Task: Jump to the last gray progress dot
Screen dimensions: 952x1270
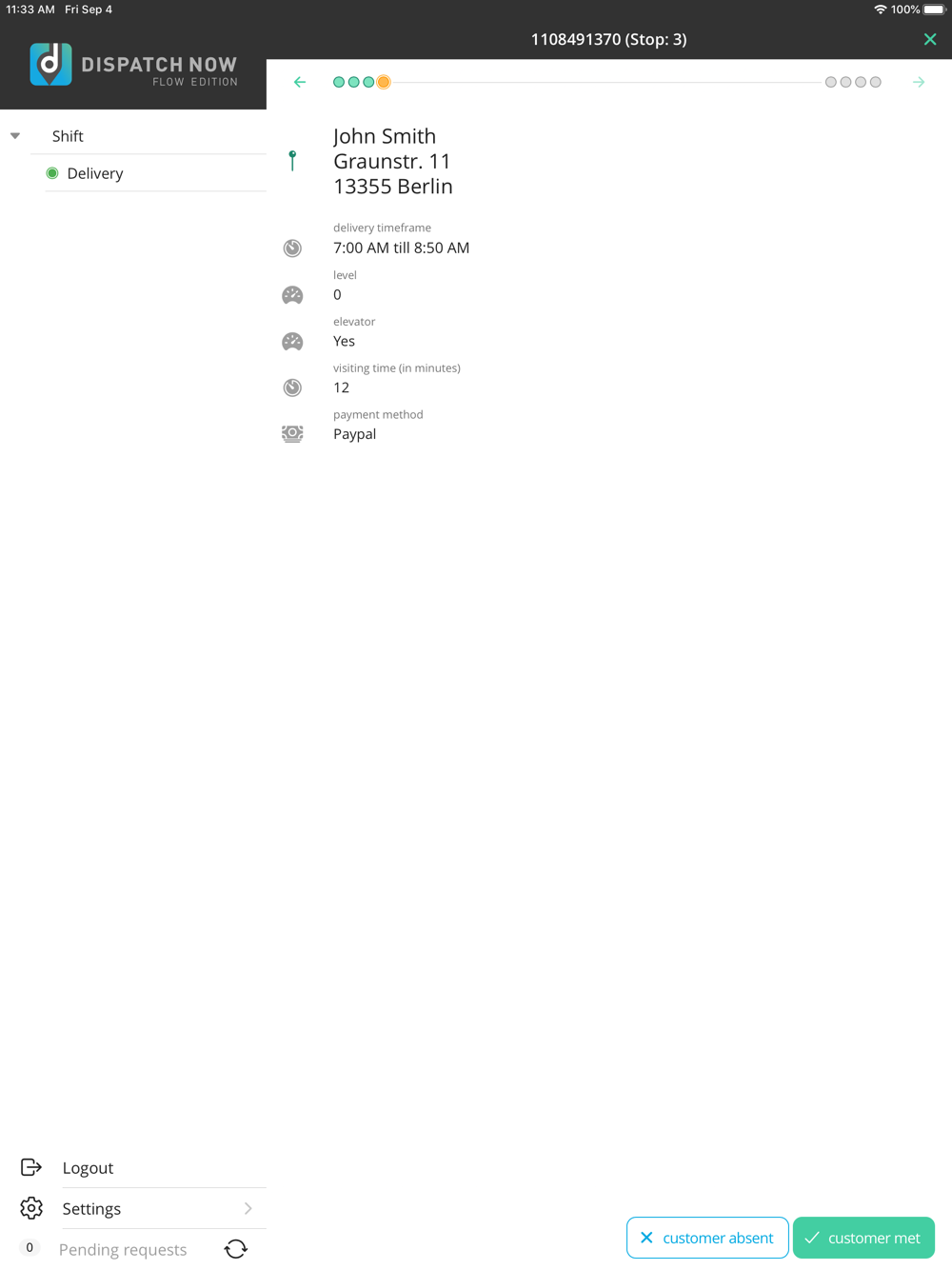Action: point(876,82)
